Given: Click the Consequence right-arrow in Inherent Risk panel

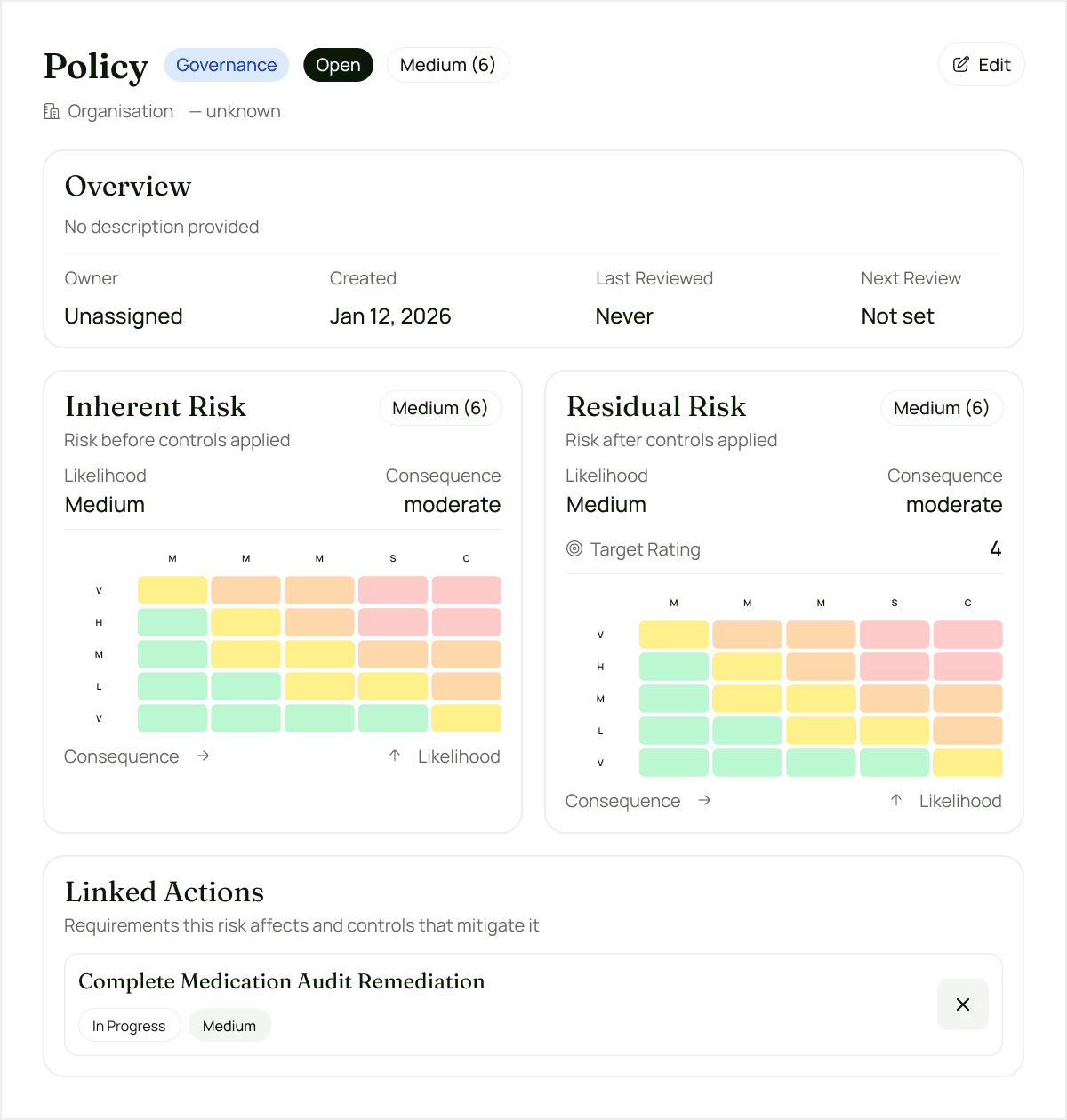Looking at the screenshot, I should point(204,756).
